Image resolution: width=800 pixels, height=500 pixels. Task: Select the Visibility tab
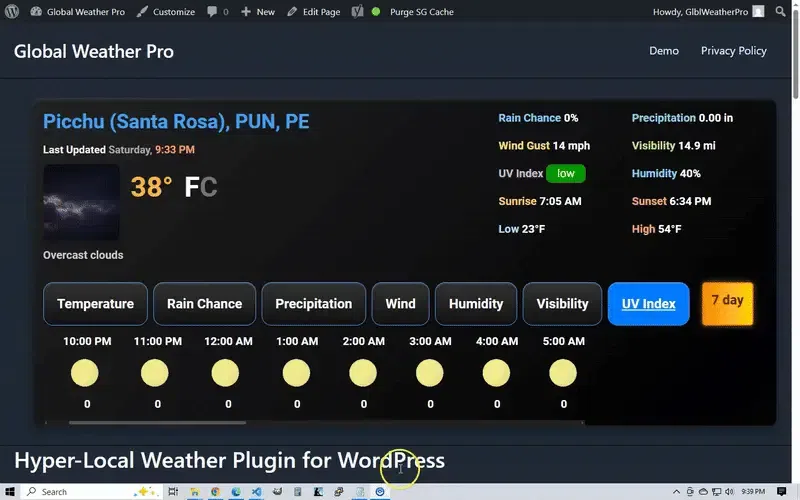(x=562, y=304)
